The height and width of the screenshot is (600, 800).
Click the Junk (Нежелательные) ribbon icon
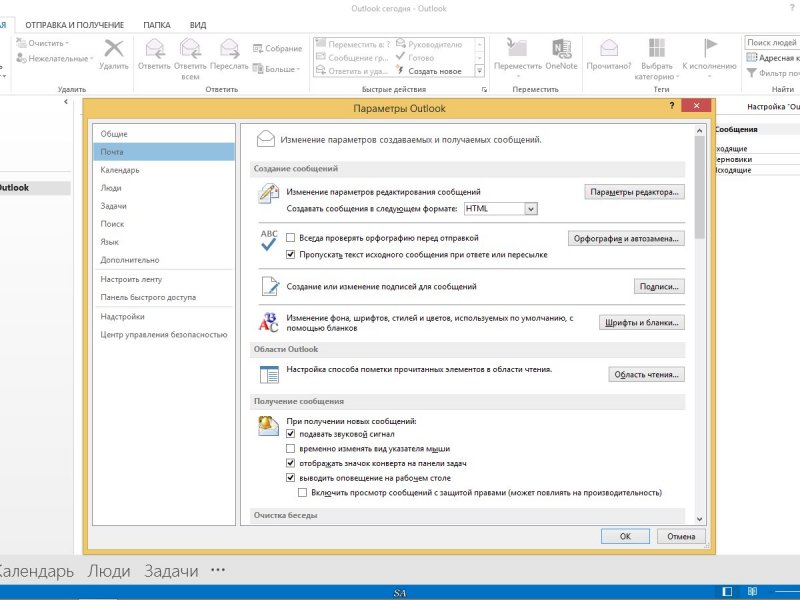tap(21, 58)
